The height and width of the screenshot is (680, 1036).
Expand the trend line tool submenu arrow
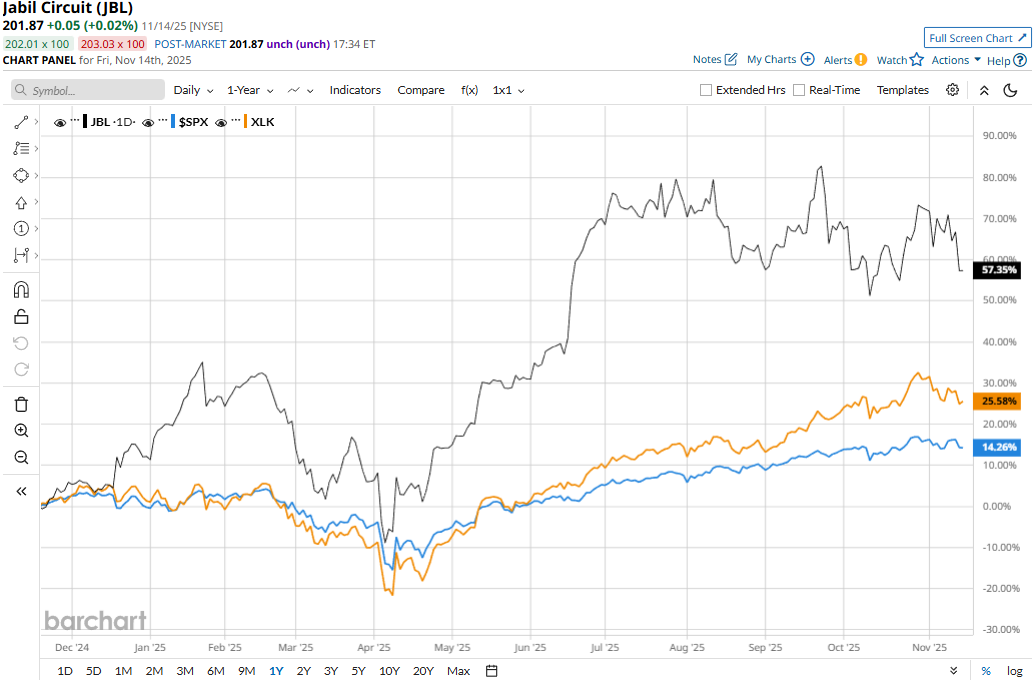[36, 122]
